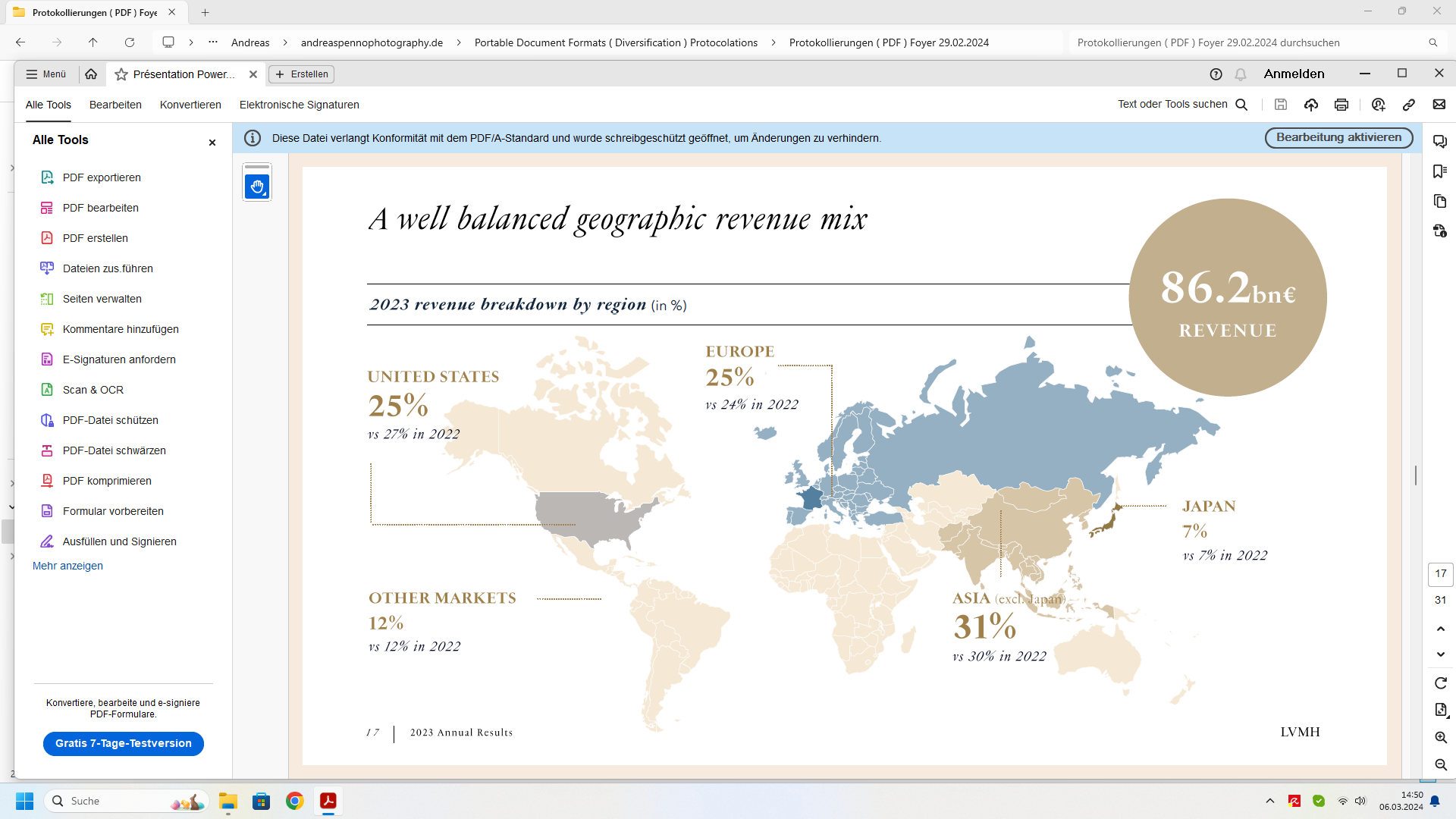This screenshot has height=819, width=1456.
Task: Rotate view with the circular arrow icon
Action: pos(1441,683)
